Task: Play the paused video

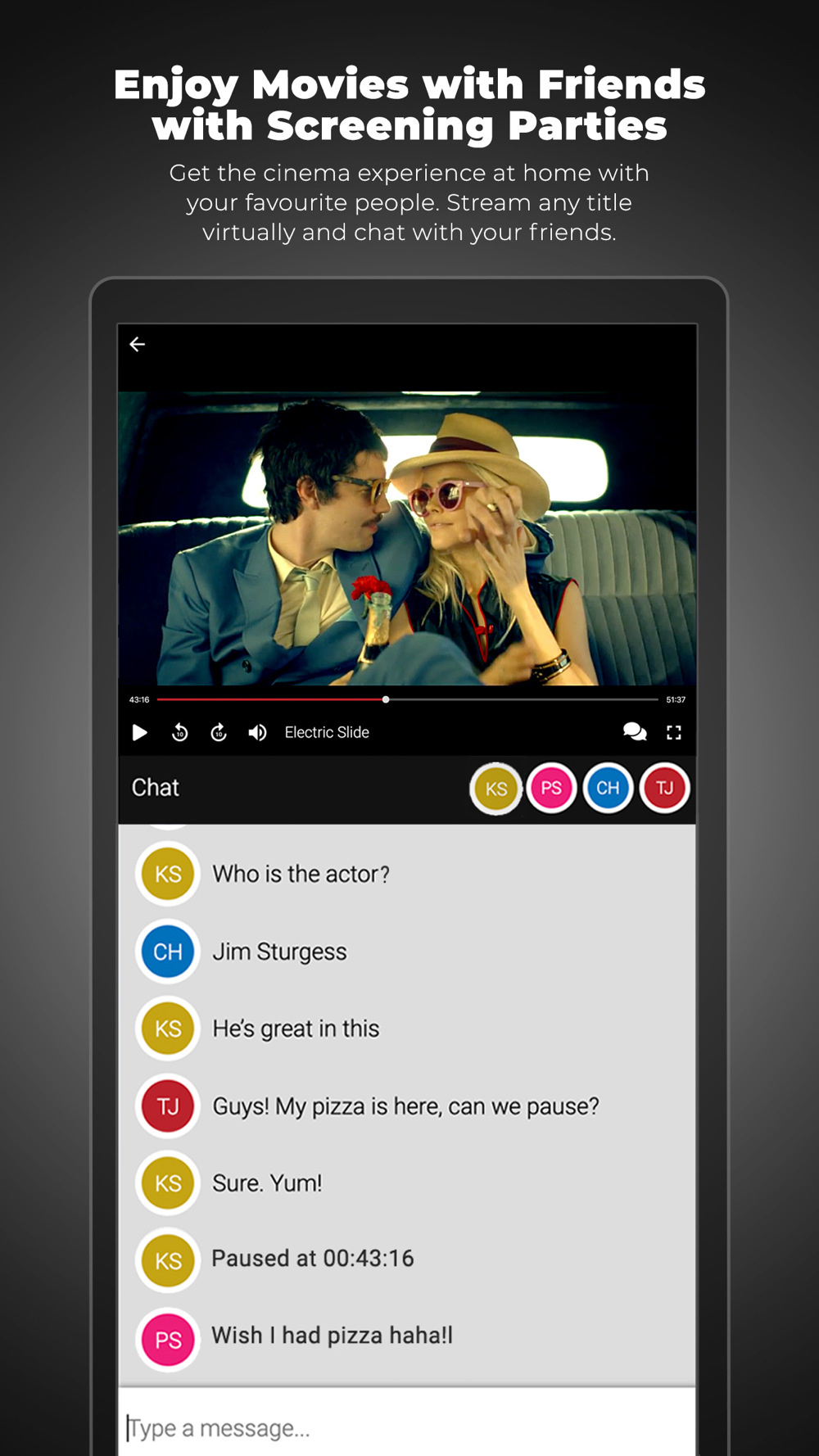Action: 140,732
